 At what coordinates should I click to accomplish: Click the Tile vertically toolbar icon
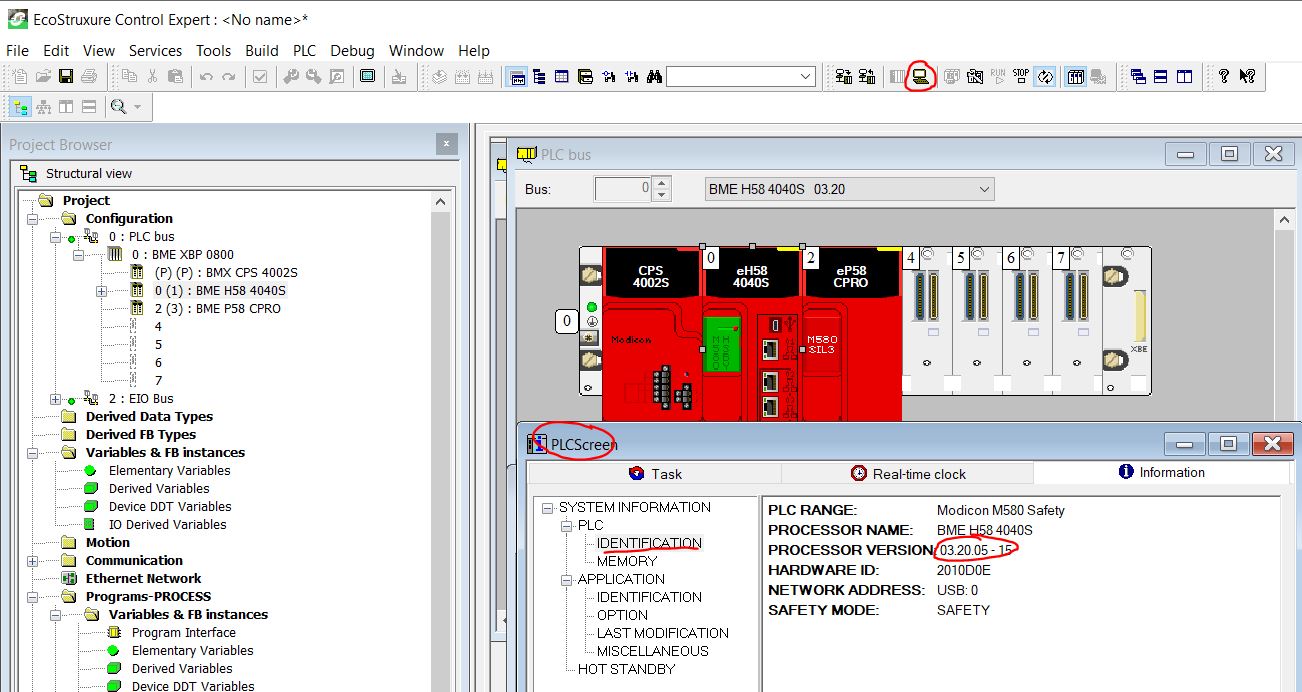click(1184, 76)
